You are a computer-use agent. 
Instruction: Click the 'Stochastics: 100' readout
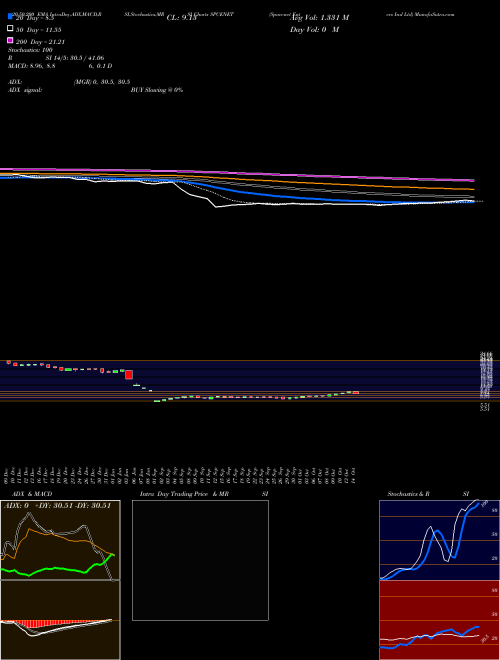[30, 50]
